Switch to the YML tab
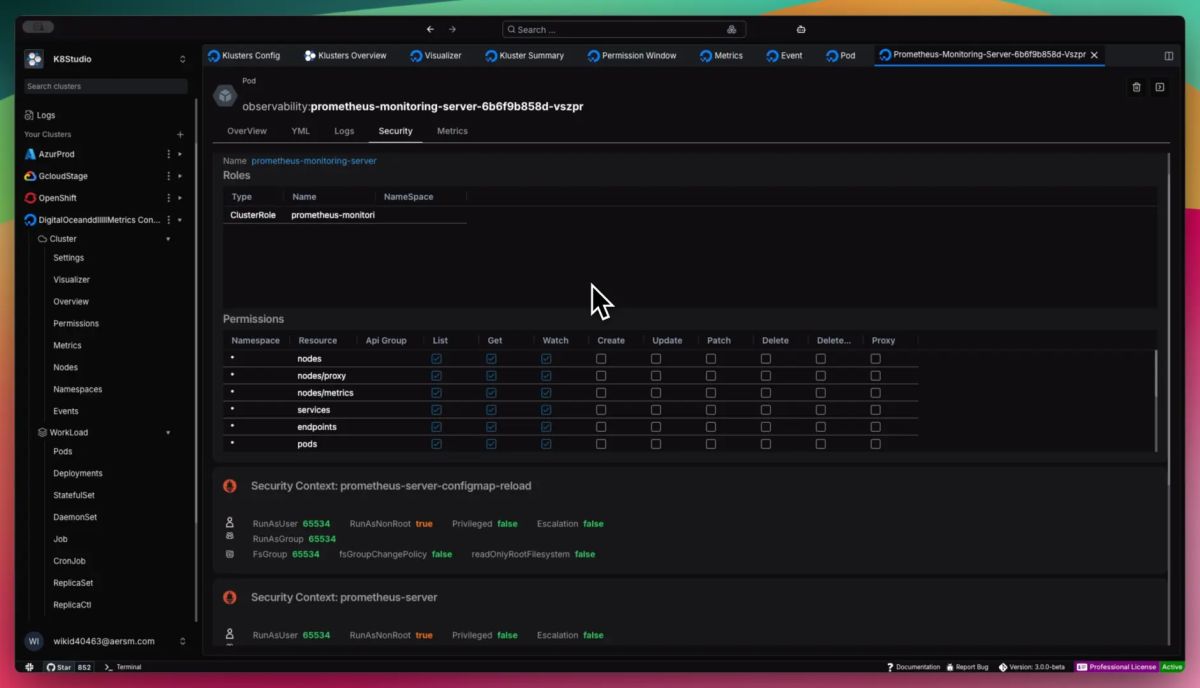Viewport: 1200px width, 688px height. tap(300, 131)
